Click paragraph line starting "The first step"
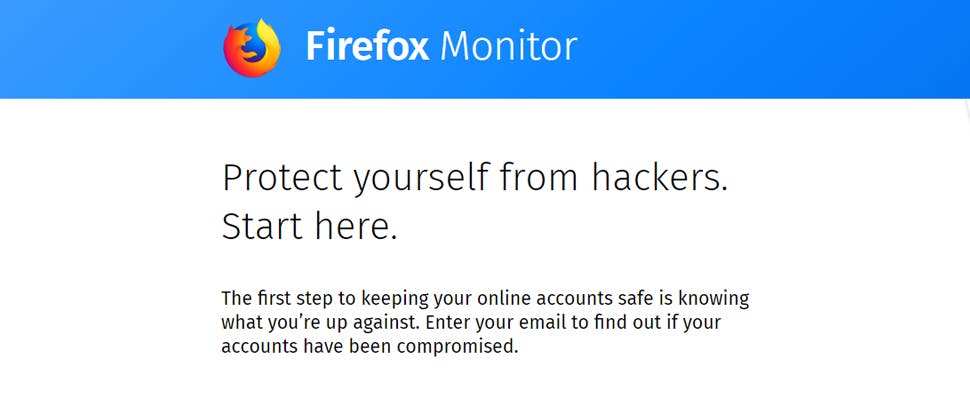 pyautogui.click(x=485, y=299)
